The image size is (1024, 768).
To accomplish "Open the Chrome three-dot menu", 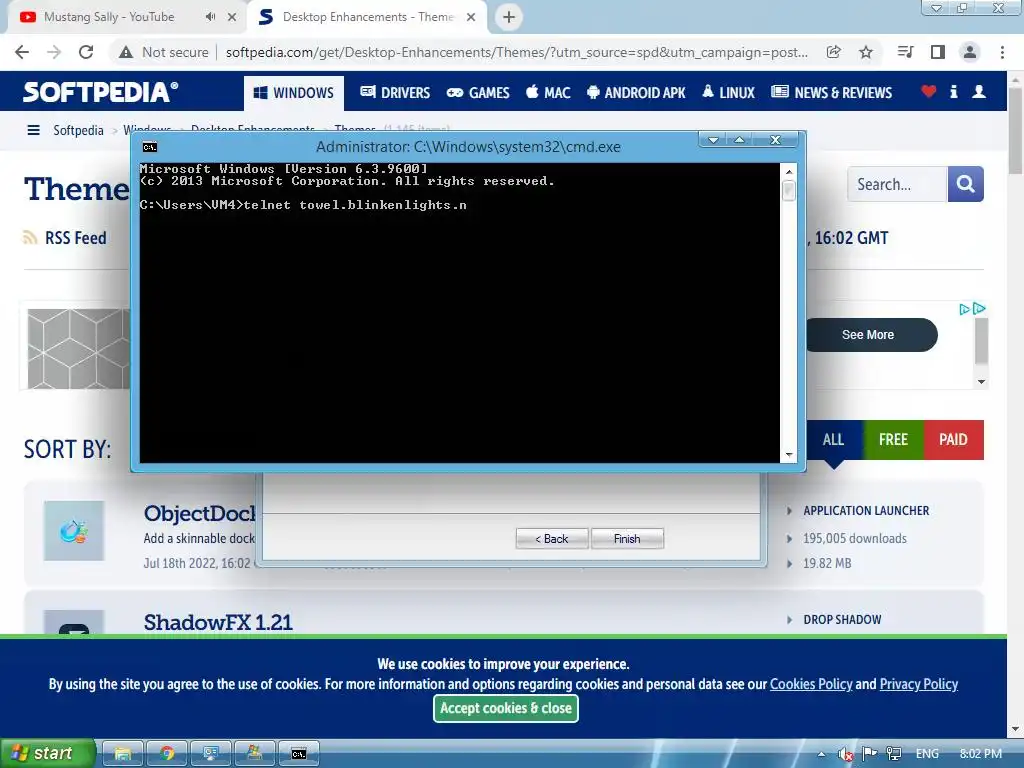I will pyautogui.click(x=1002, y=52).
